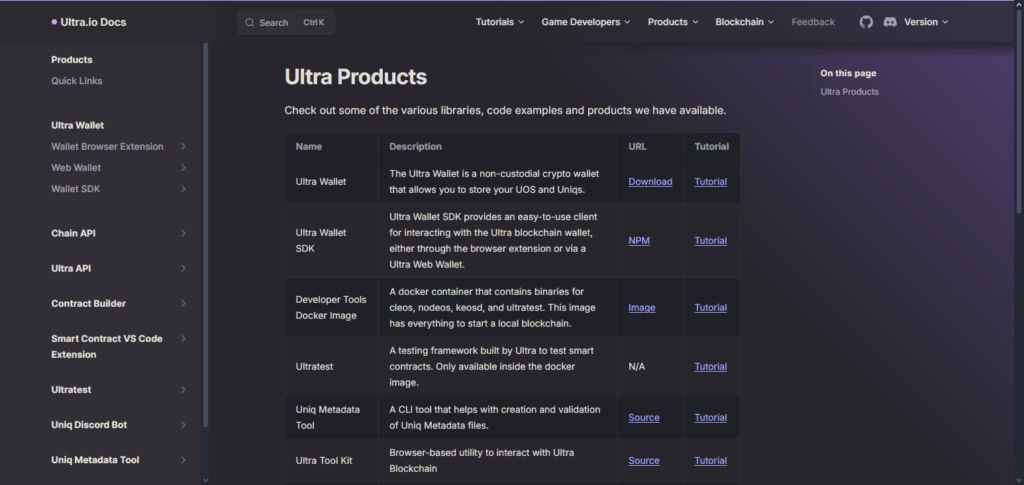Expand the Uniq Metadata Tool chevron
This screenshot has width=1024, height=485.
[184, 460]
